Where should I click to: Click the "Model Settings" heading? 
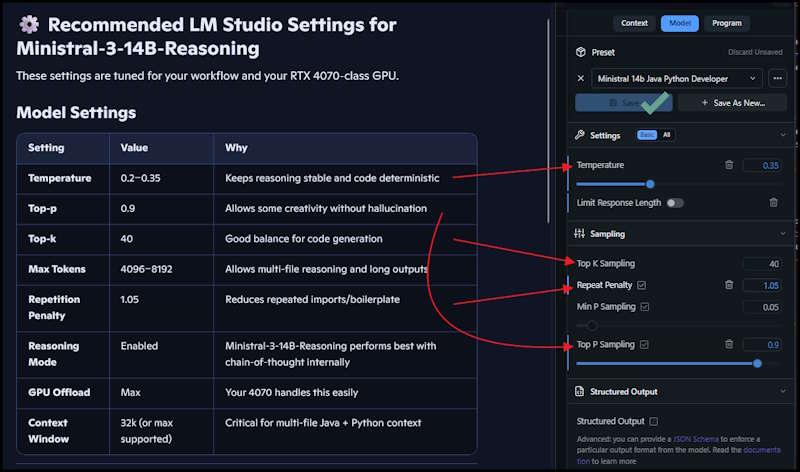(x=76, y=112)
